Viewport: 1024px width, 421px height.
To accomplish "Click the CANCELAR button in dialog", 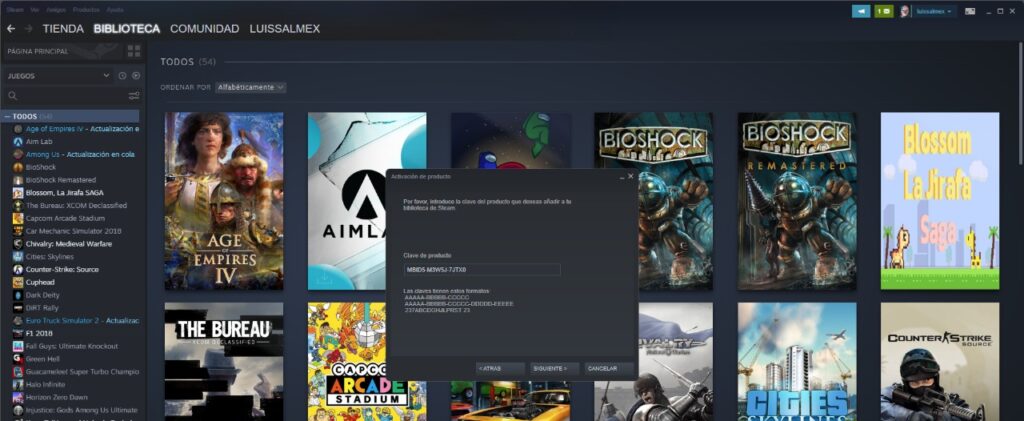I will (609, 369).
